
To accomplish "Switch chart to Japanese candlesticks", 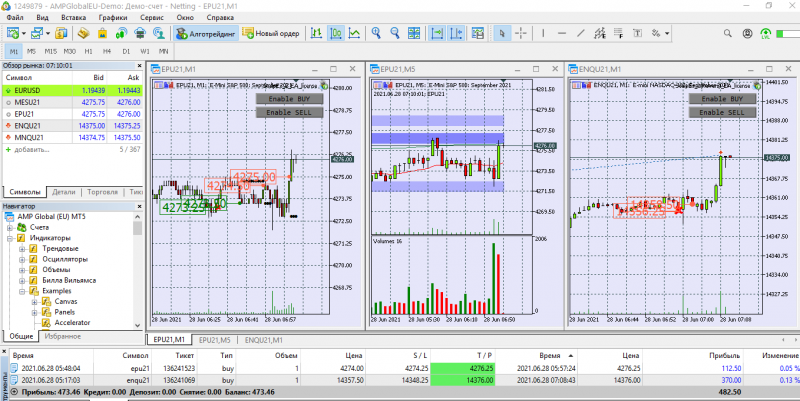I will pos(336,34).
